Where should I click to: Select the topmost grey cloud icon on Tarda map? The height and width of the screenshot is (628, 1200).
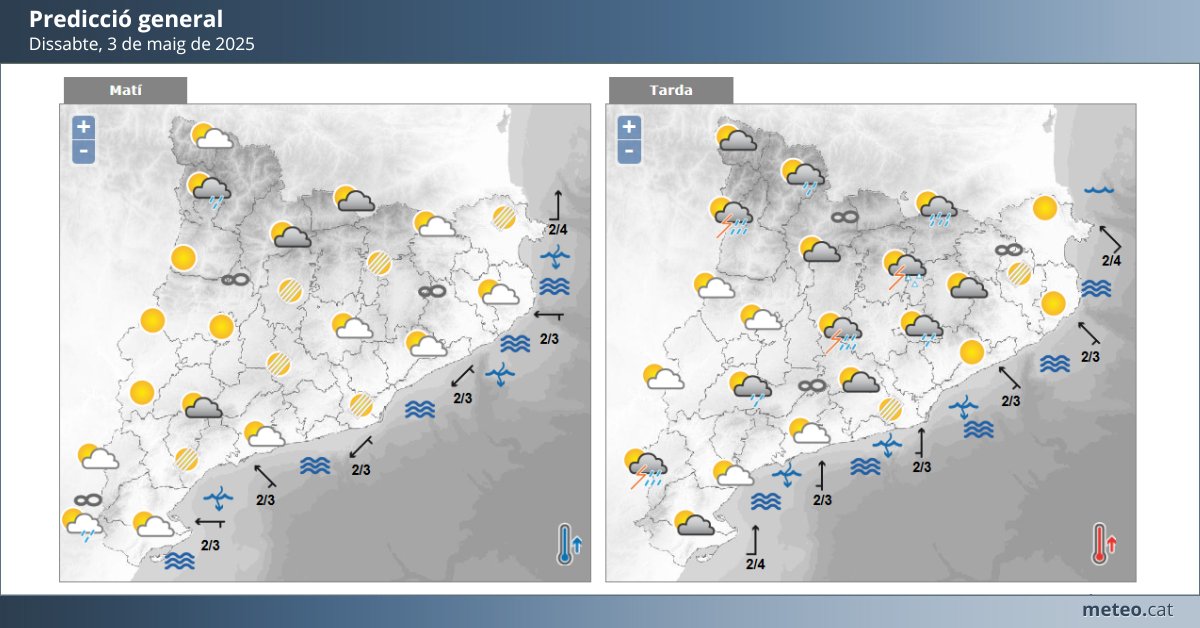(x=736, y=138)
